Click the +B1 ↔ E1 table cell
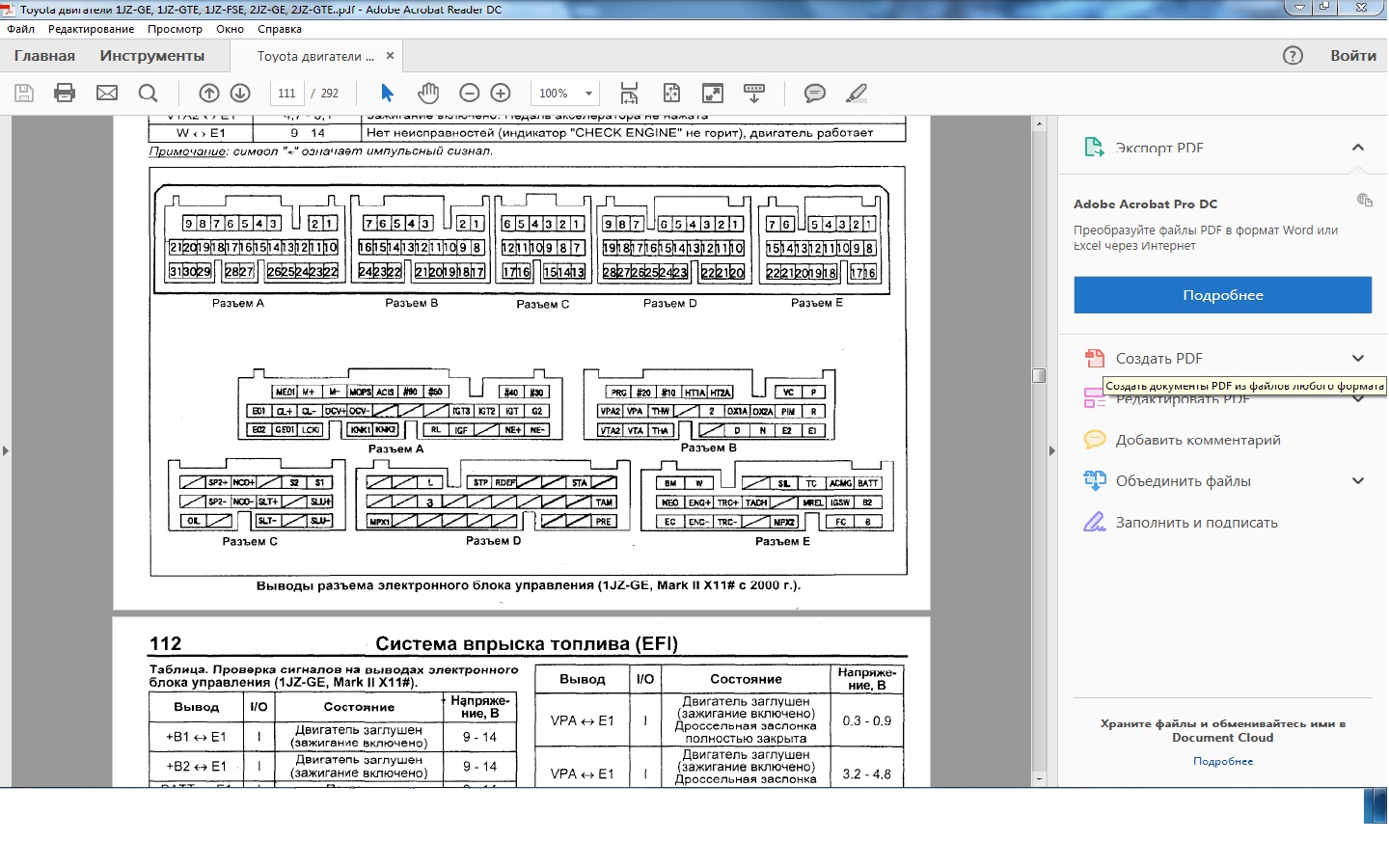1389x868 pixels. [x=196, y=737]
